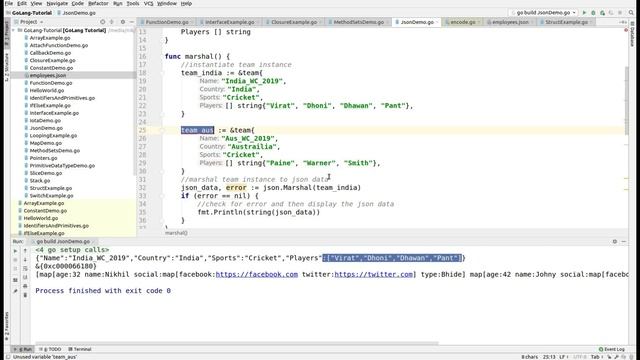The width and height of the screenshot is (640, 360).
Task: Open the Project view dropdown
Action: coord(29,22)
